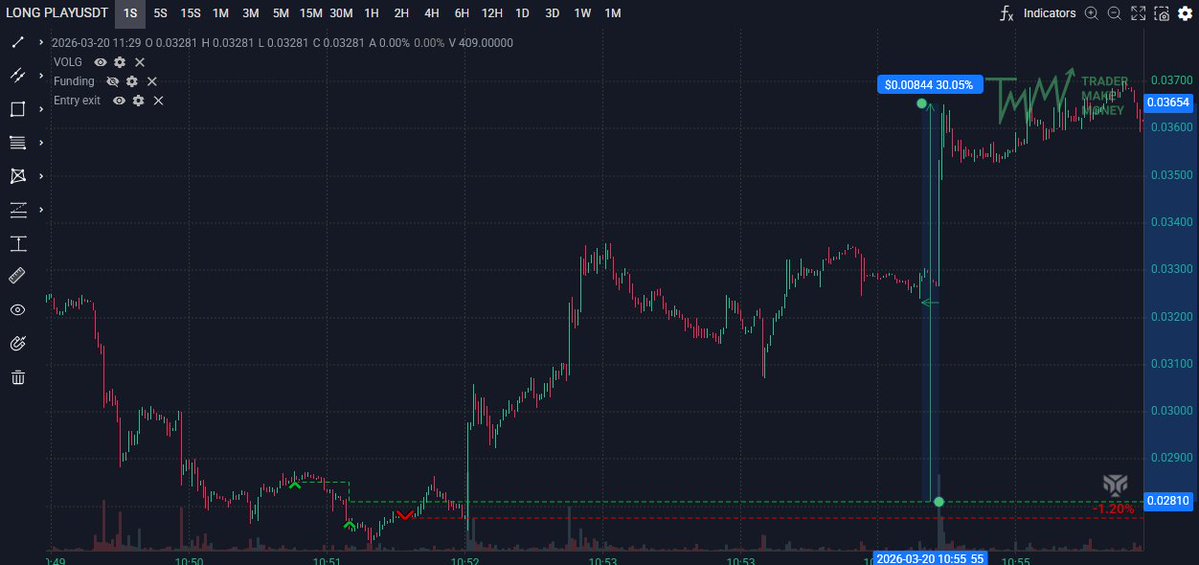The height and width of the screenshot is (565, 1199).
Task: Select the Fibonacci retracement lines tool
Action: point(18,142)
